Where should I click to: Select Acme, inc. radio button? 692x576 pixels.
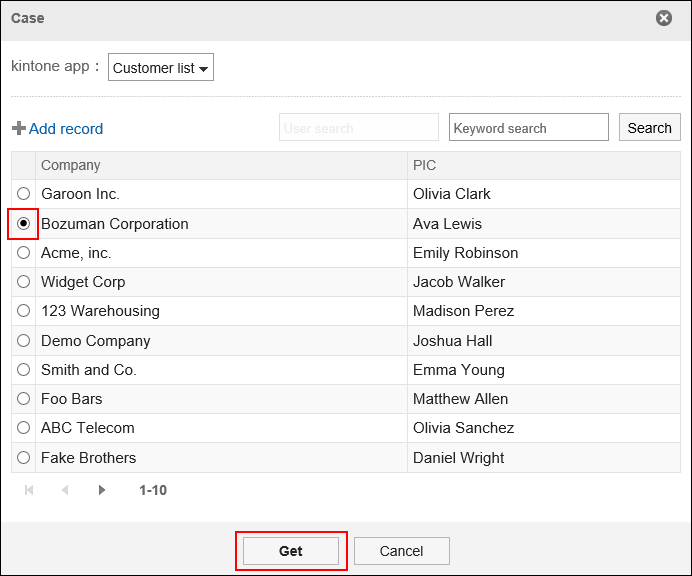[23, 253]
